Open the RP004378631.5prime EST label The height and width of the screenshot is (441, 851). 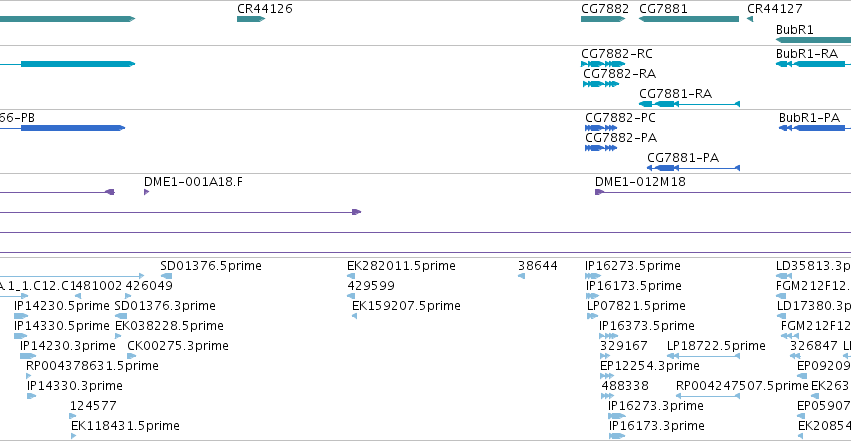click(92, 366)
